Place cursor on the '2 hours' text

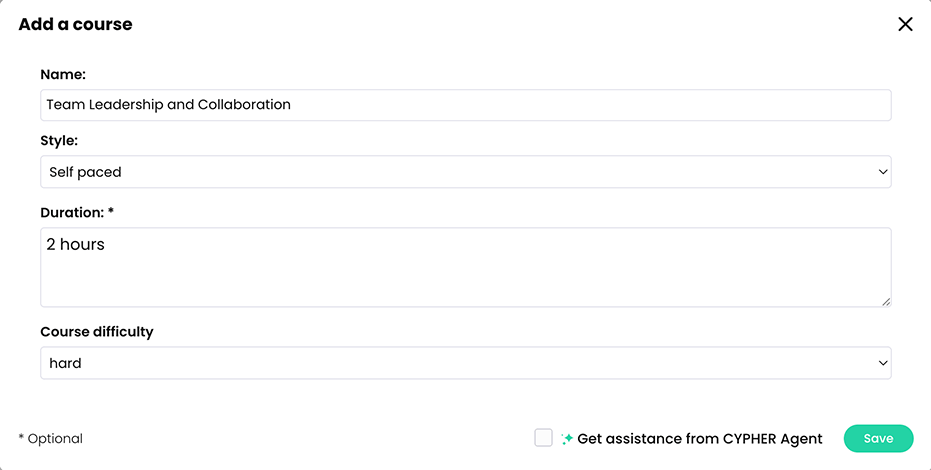click(76, 244)
